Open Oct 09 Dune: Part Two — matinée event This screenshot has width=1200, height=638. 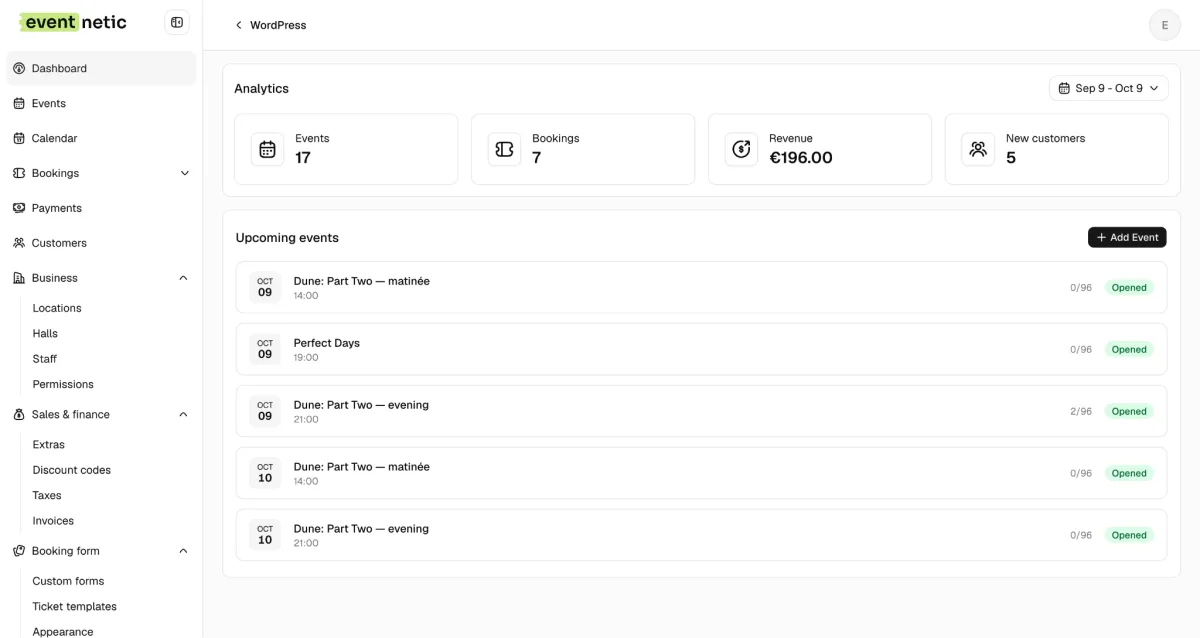tap(701, 287)
